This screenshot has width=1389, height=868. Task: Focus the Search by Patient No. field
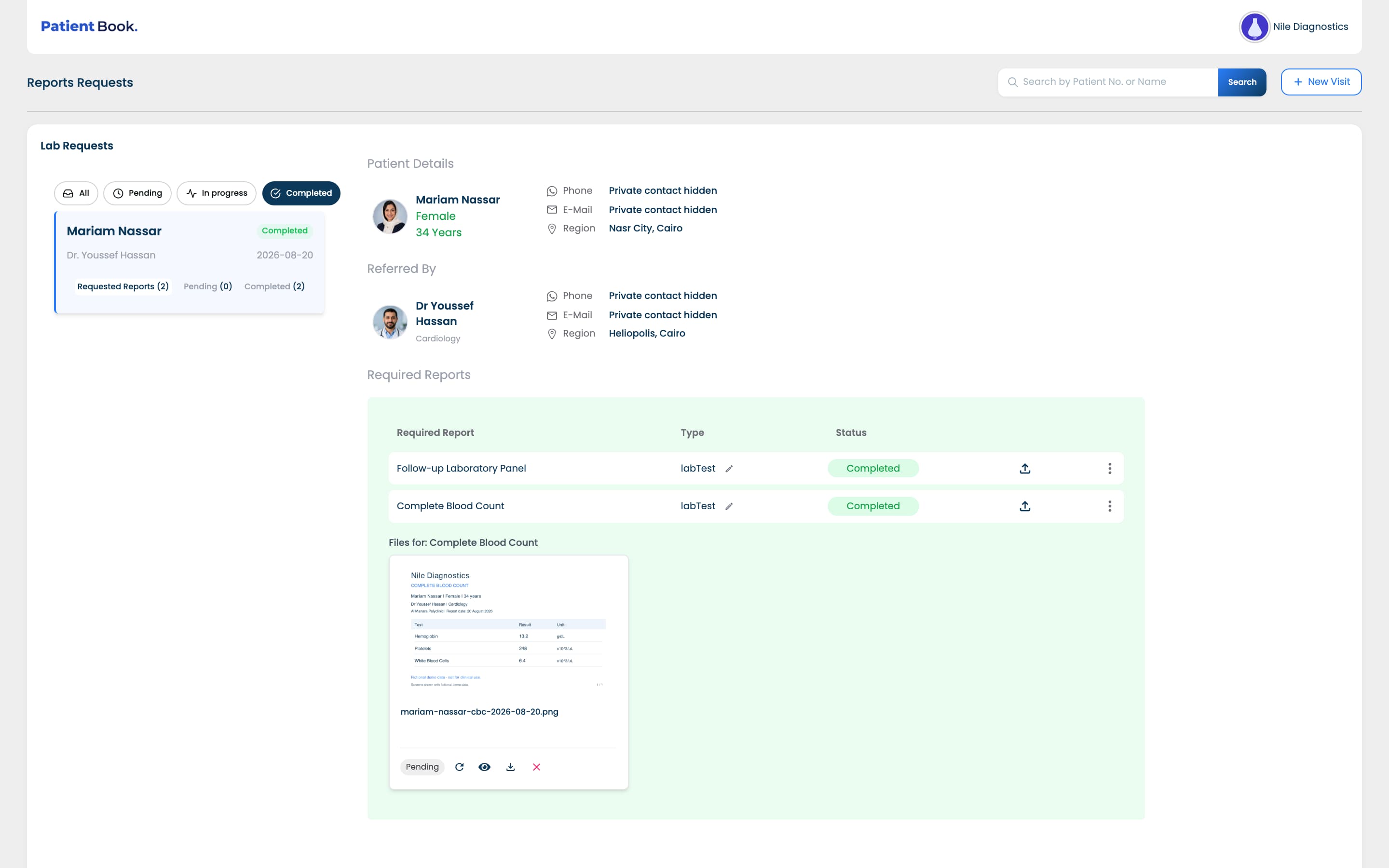tap(1108, 82)
